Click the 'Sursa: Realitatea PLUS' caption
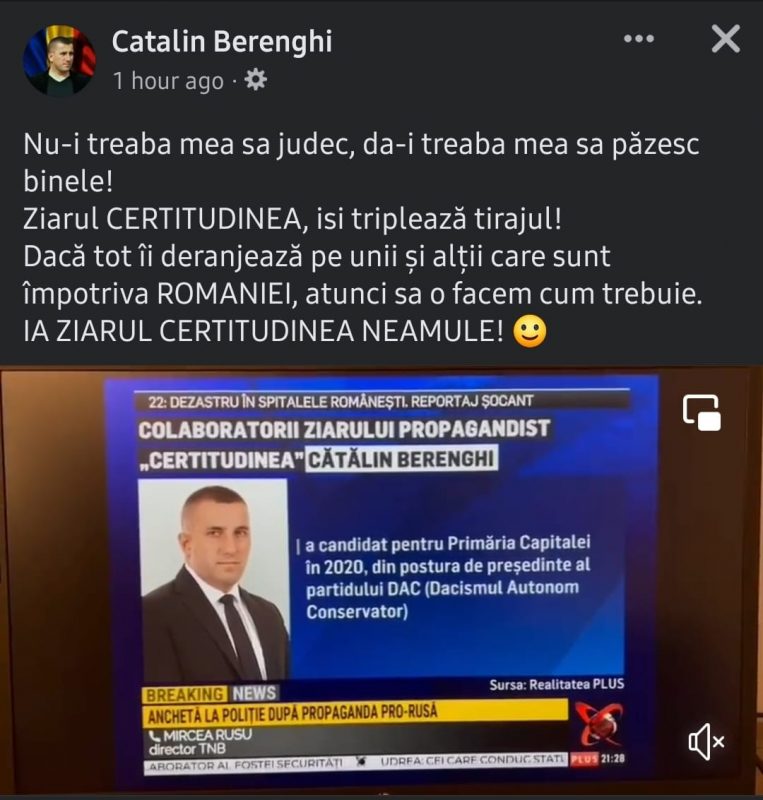Image resolution: width=763 pixels, height=800 pixels. (557, 685)
